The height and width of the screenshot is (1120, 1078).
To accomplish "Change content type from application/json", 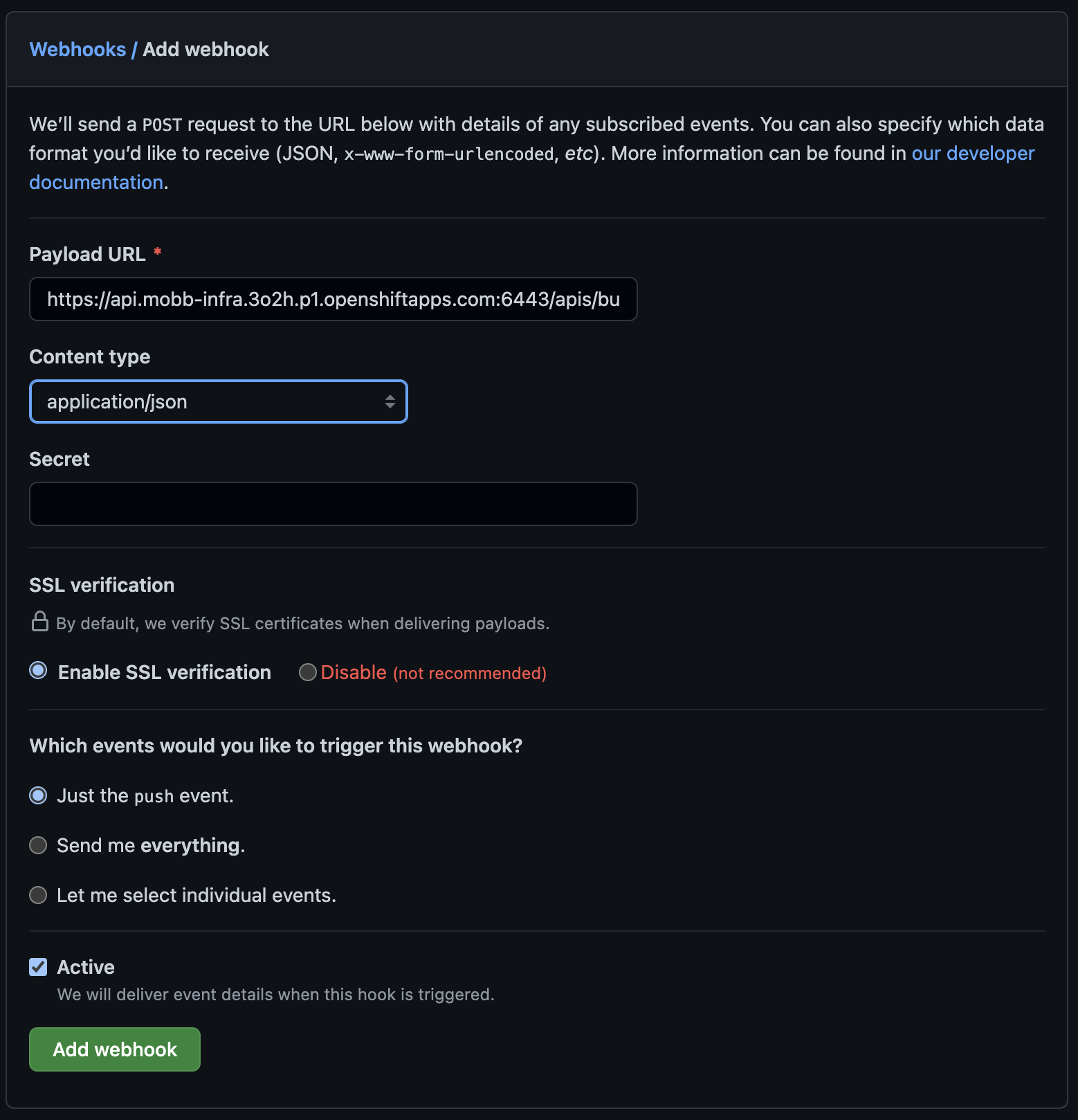I will tap(218, 401).
